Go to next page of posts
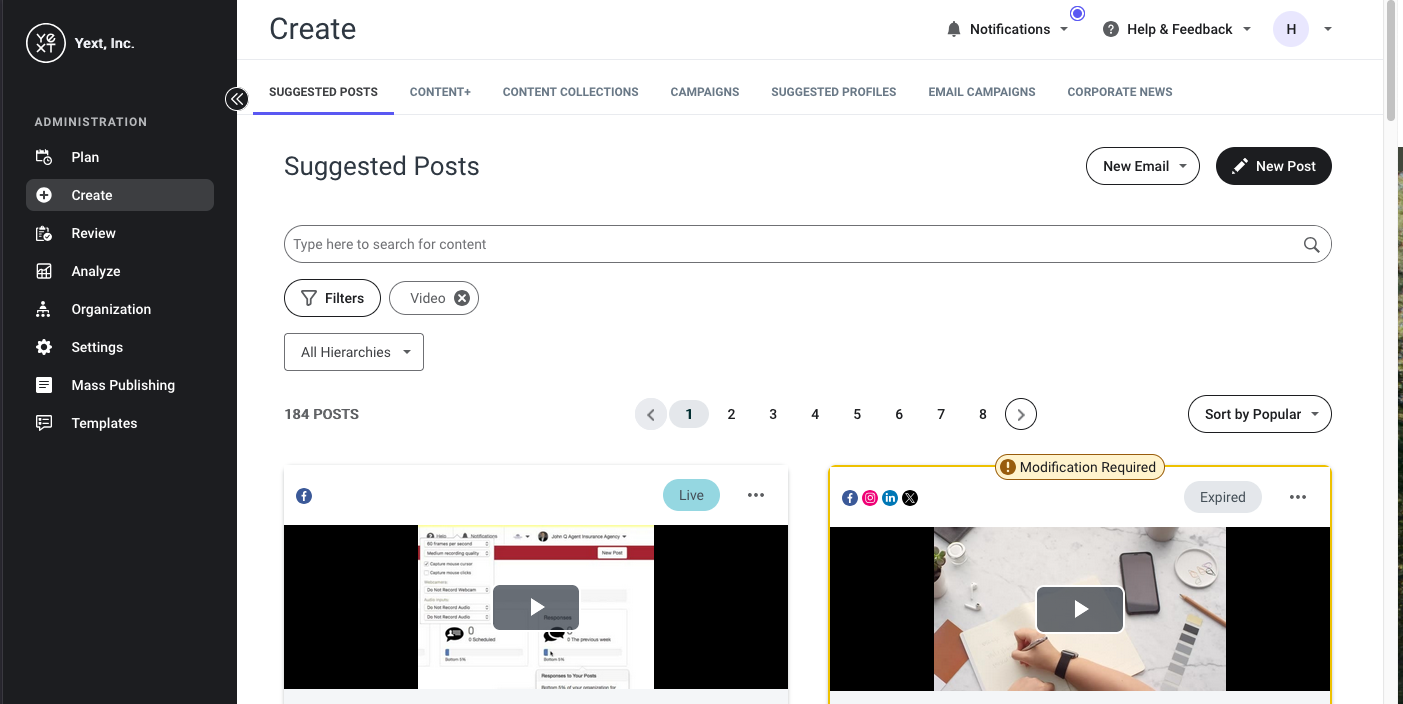1403x704 pixels. click(1021, 414)
